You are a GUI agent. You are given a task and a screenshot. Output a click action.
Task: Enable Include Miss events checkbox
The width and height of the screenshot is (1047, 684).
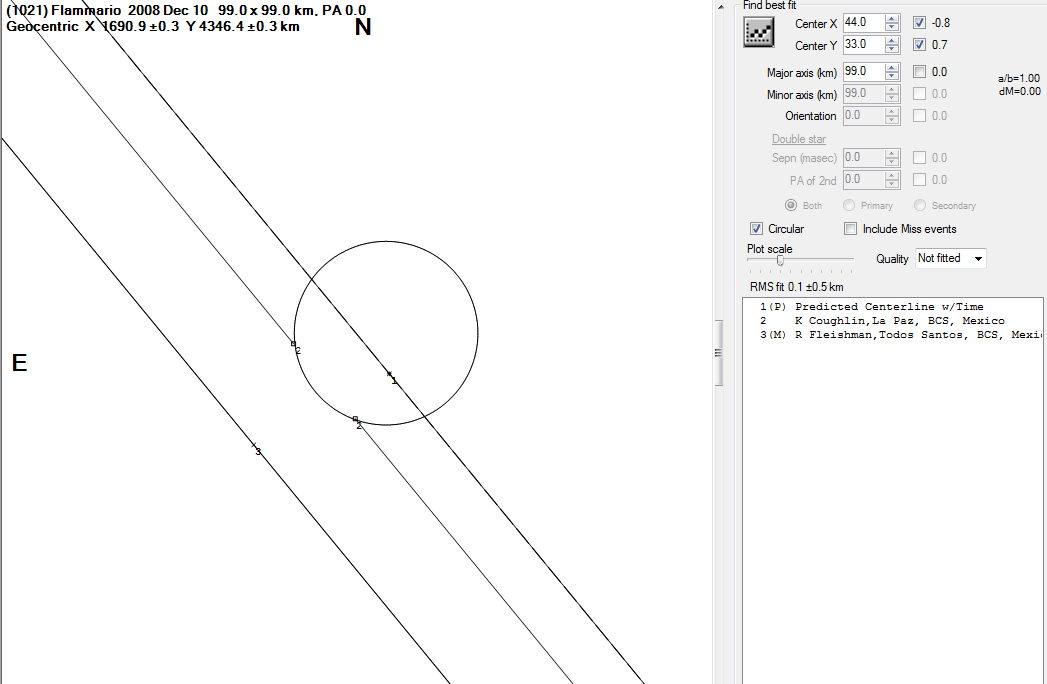coord(851,229)
